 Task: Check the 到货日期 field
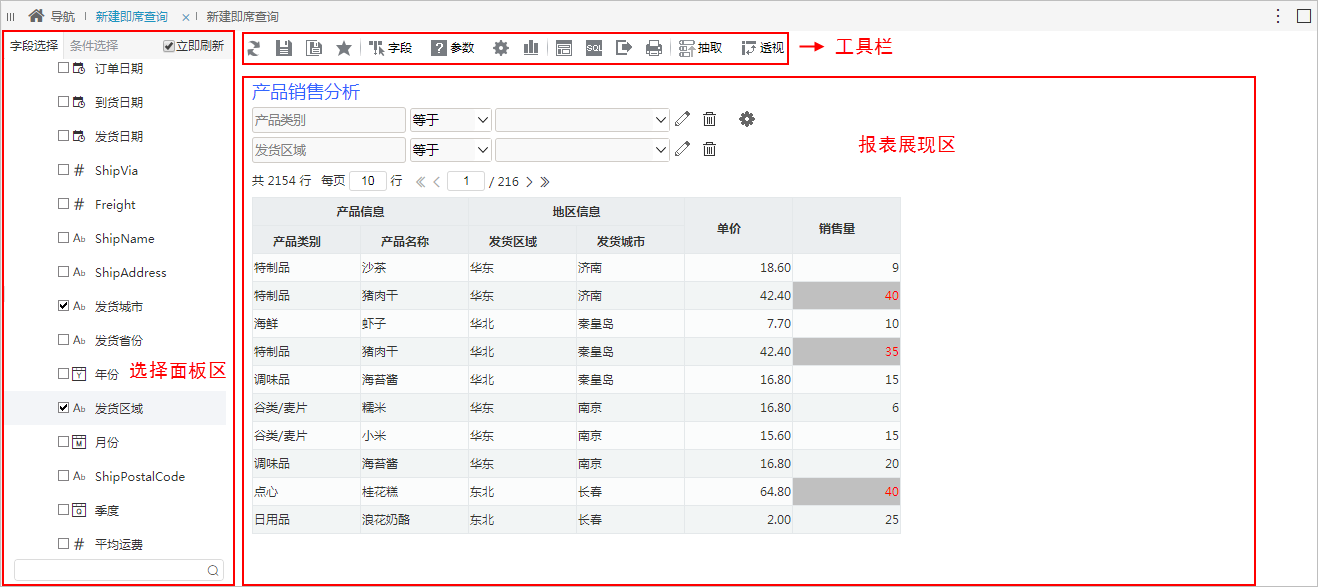tap(64, 102)
